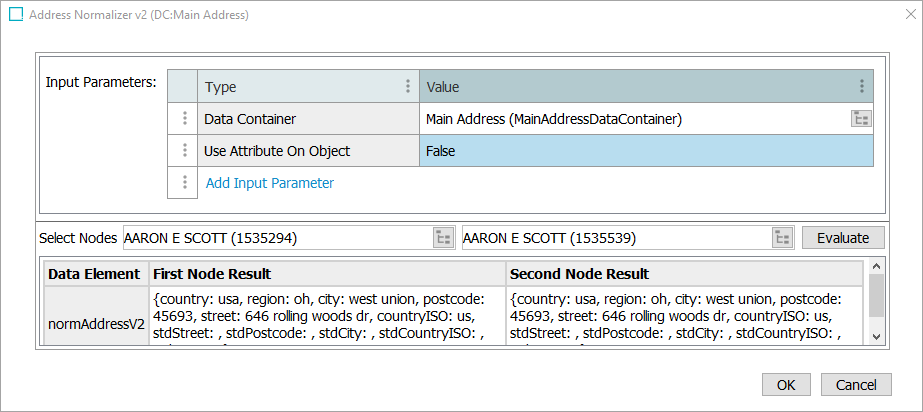This screenshot has height=412, width=923.
Task: Cancel the Address Normalizer dialog
Action: pos(856,385)
